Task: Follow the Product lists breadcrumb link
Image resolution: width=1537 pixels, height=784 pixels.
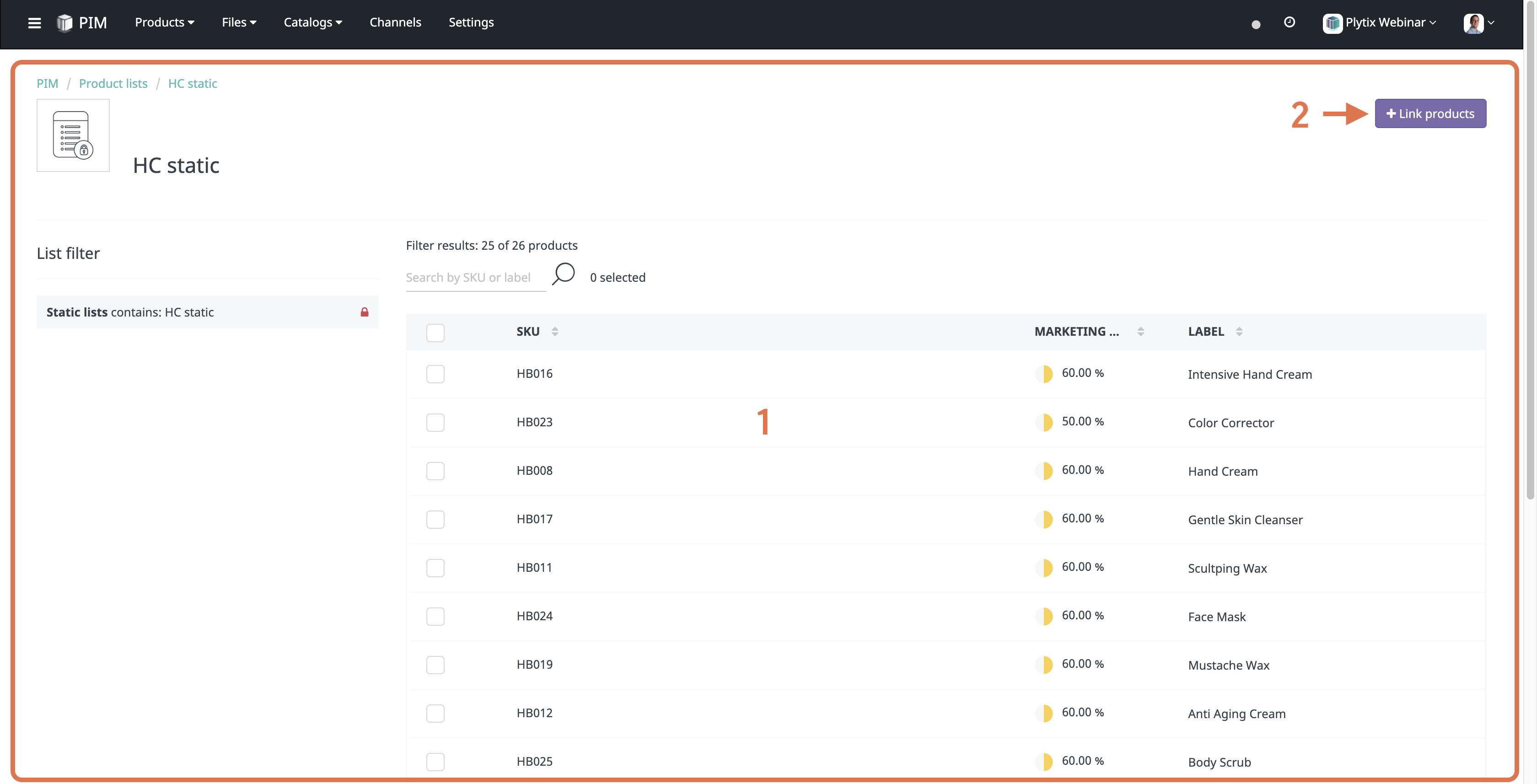Action: point(113,84)
